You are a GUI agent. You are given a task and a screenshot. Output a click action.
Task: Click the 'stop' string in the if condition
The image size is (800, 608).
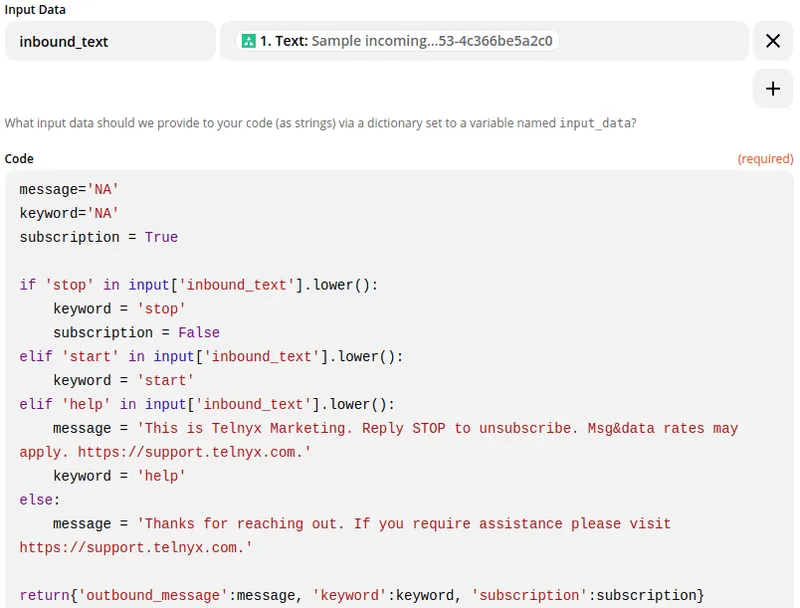pyautogui.click(x=69, y=284)
